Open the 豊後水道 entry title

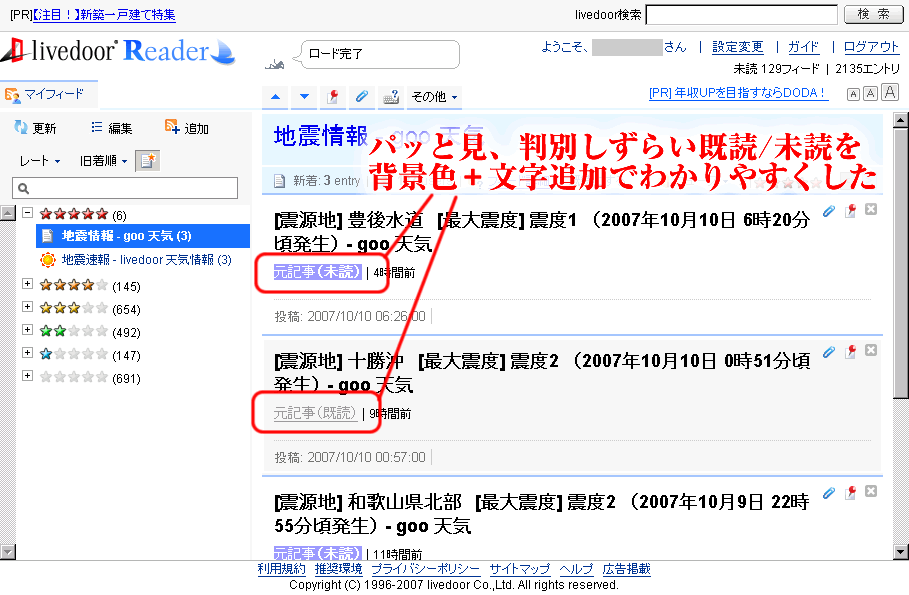tap(541, 232)
